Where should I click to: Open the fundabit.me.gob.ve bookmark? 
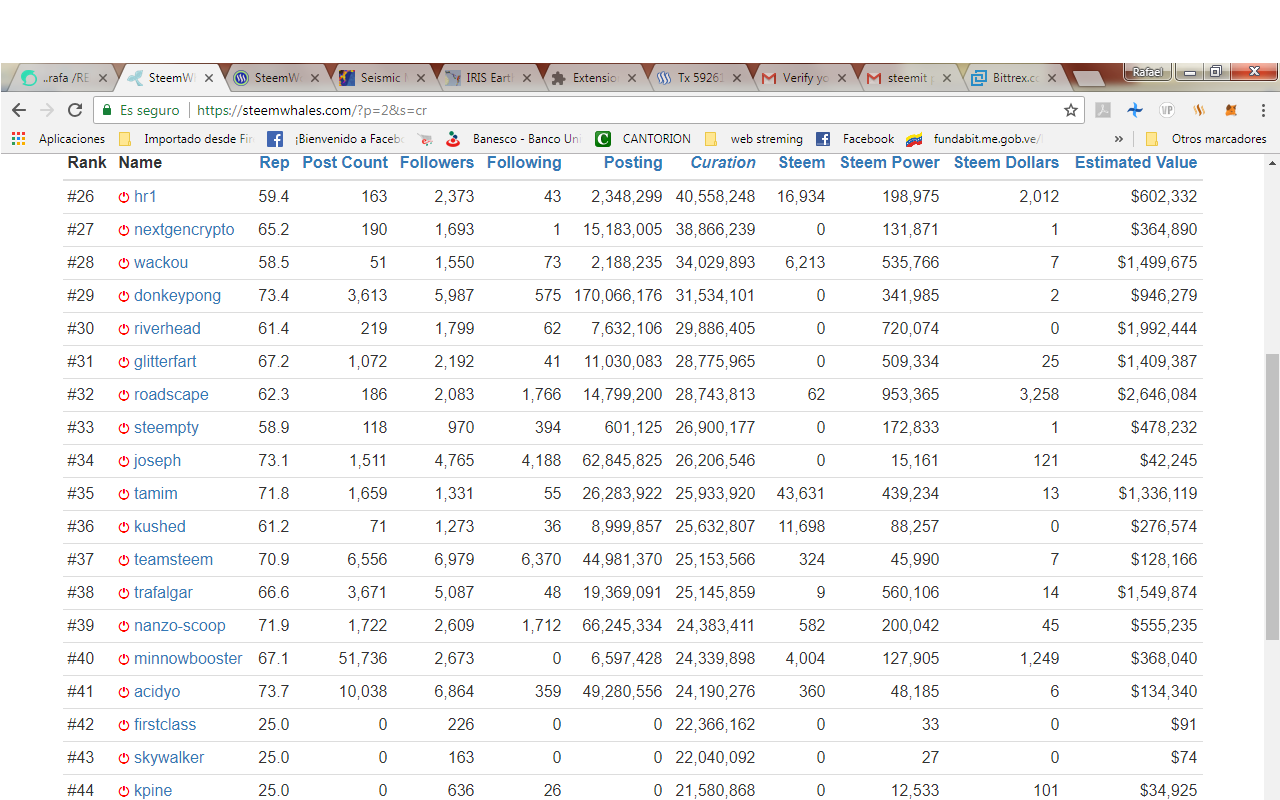click(x=974, y=139)
